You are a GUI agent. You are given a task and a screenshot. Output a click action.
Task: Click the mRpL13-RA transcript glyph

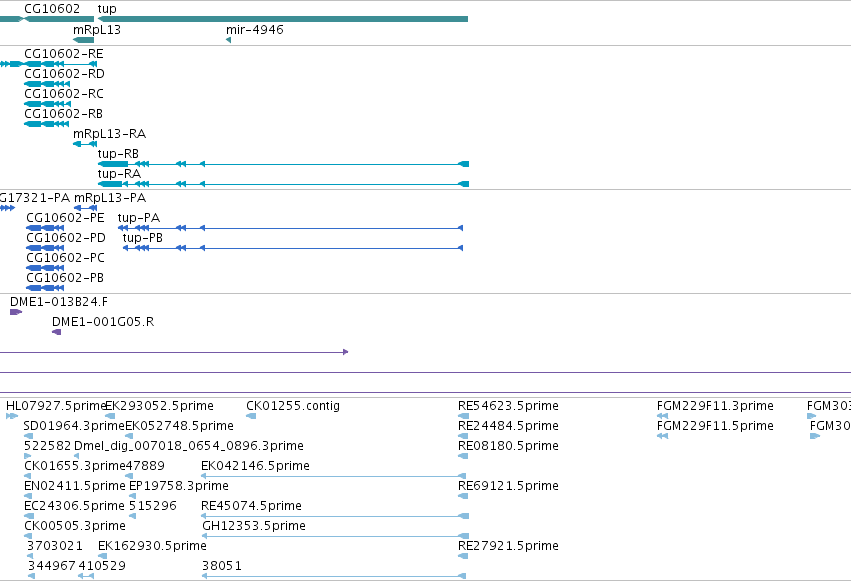coord(85,144)
